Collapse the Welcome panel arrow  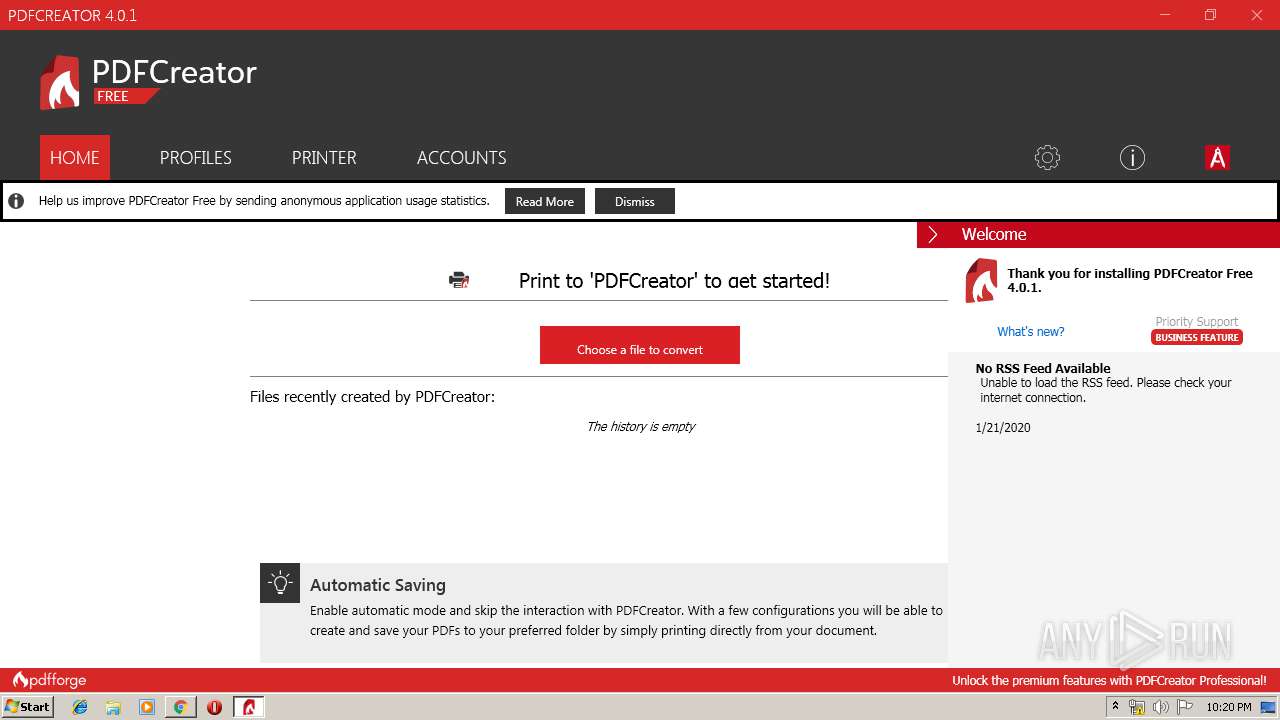(932, 234)
